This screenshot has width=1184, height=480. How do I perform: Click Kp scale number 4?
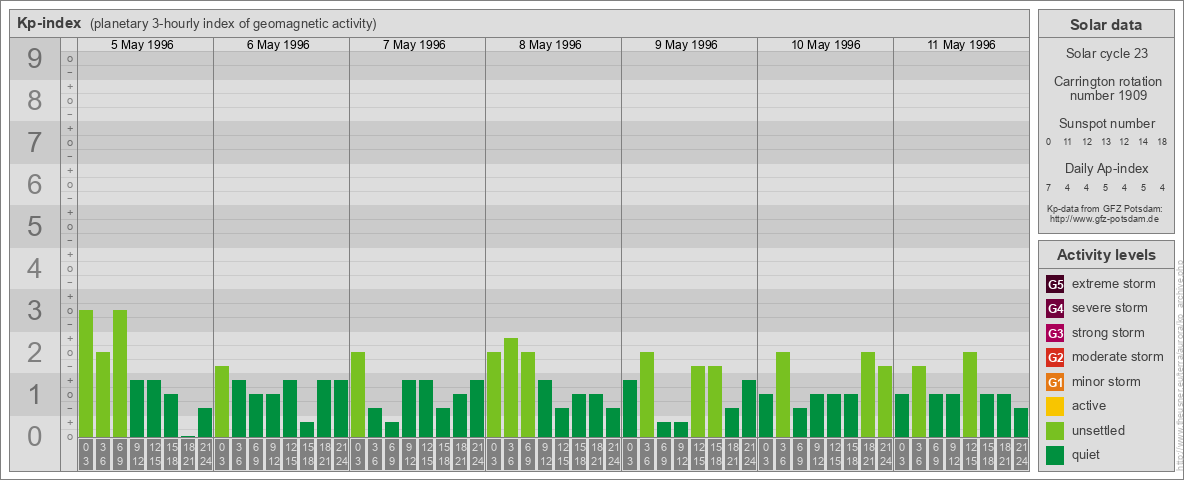click(x=34, y=269)
